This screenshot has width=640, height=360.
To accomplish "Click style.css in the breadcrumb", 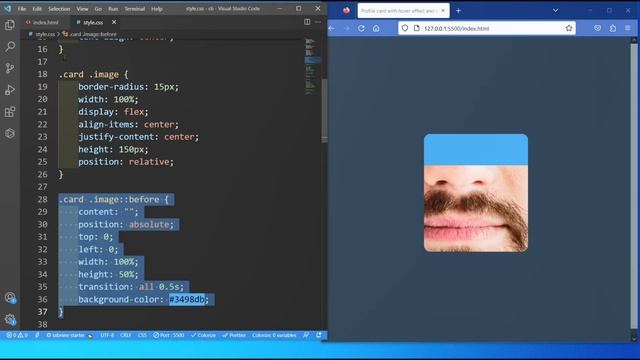I will tap(45, 34).
